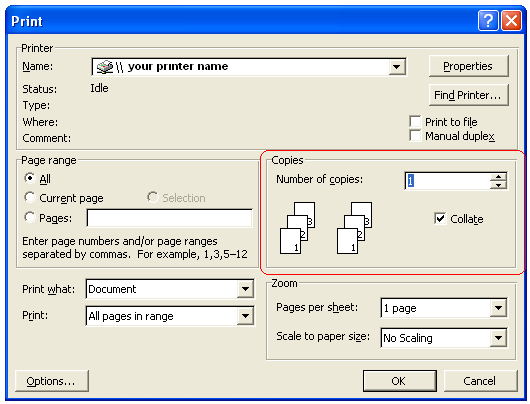This screenshot has height=404, width=530.
Task: Click the first collated pages illustration
Action: [297, 228]
